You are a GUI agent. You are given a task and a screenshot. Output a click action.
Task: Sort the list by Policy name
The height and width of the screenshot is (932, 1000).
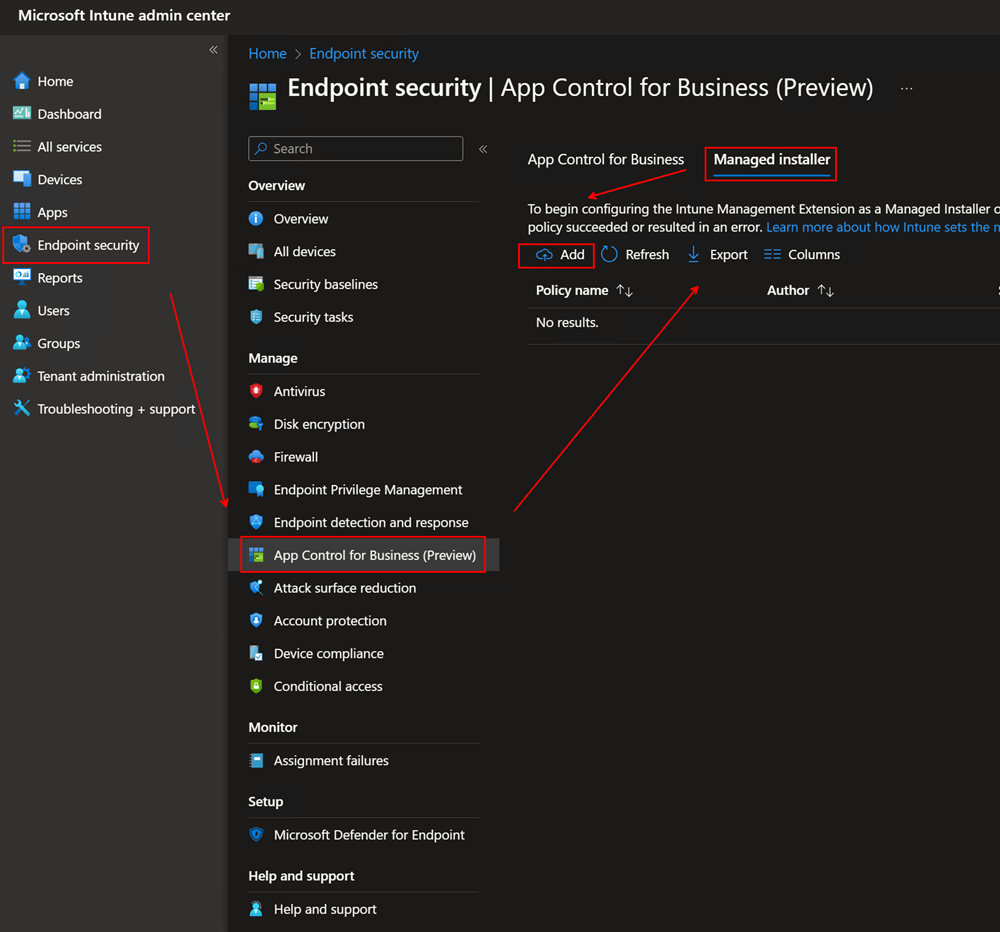click(x=584, y=290)
